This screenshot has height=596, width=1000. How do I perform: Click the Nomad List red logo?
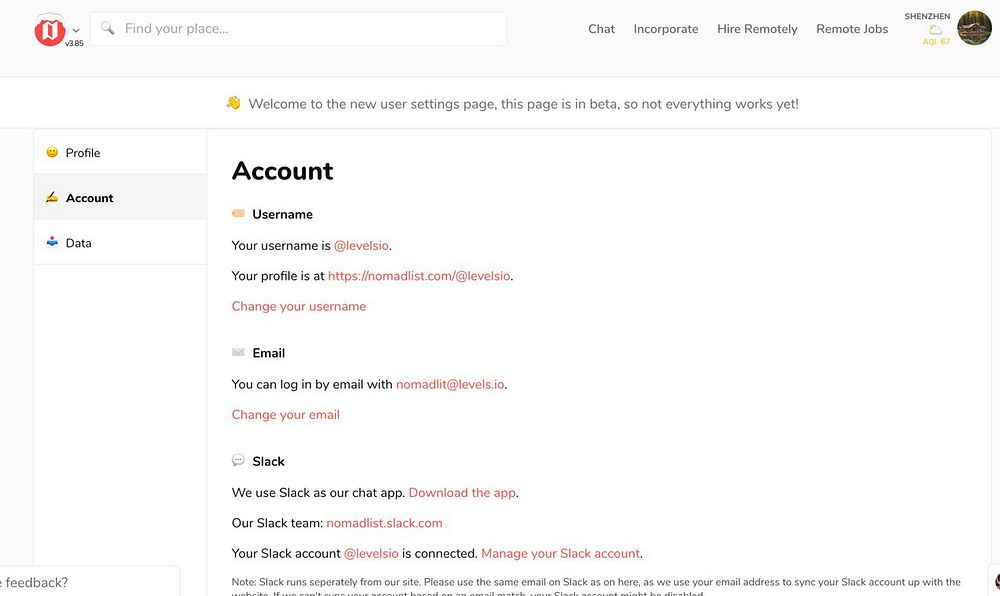click(50, 30)
